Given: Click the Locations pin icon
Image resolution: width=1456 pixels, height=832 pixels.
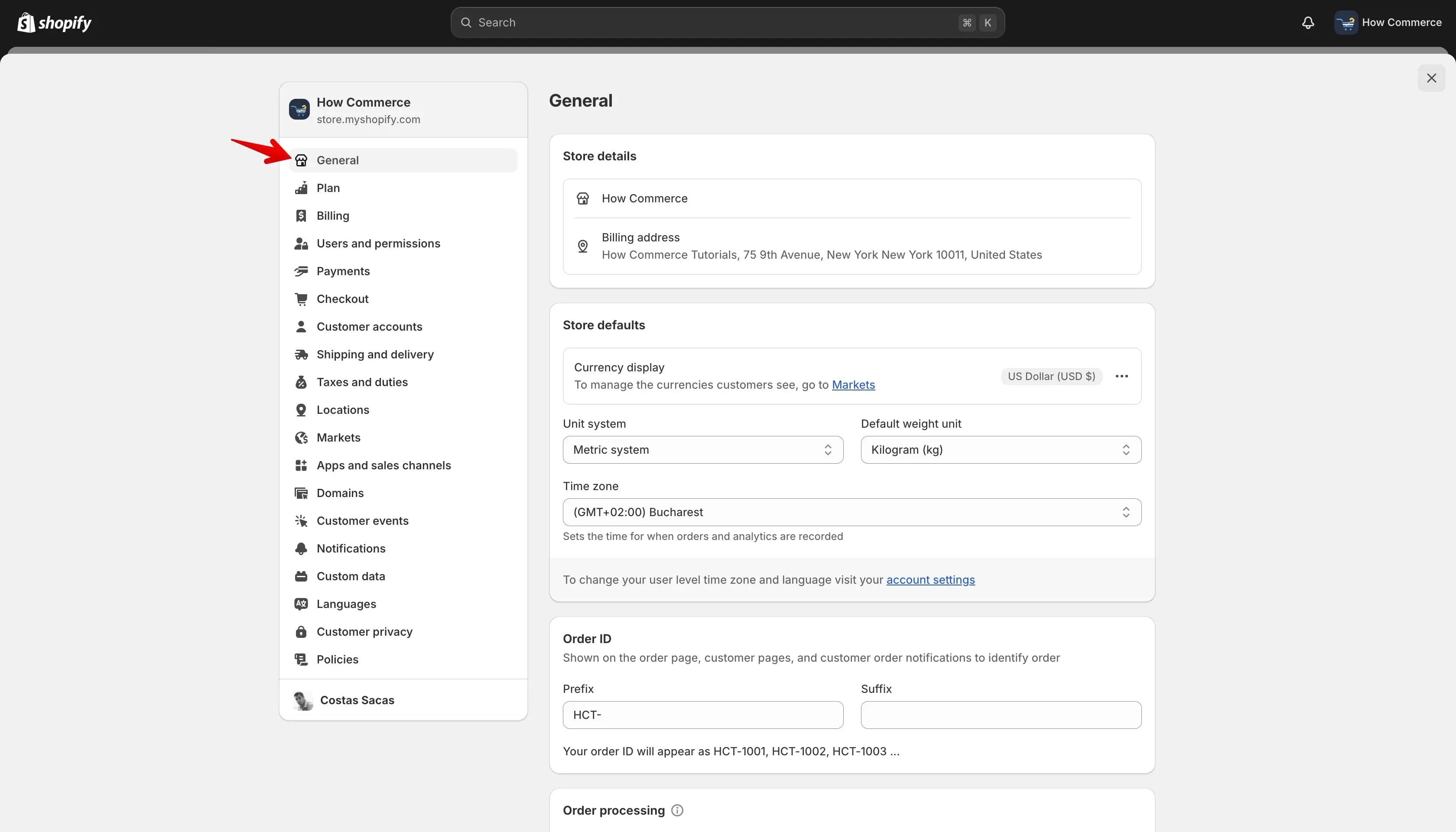Looking at the screenshot, I should pos(301,410).
